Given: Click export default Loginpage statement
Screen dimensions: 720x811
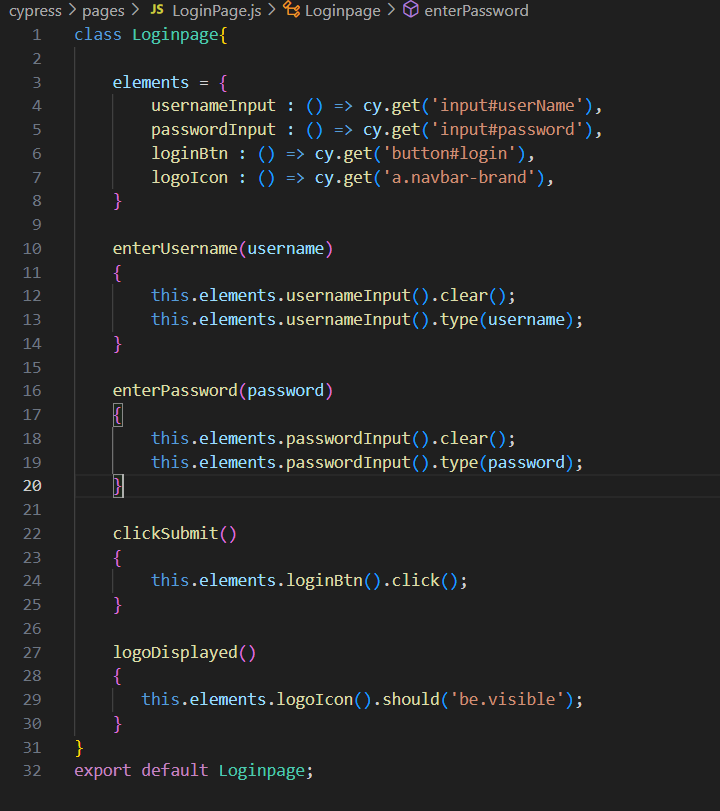Looking at the screenshot, I should point(194,771).
